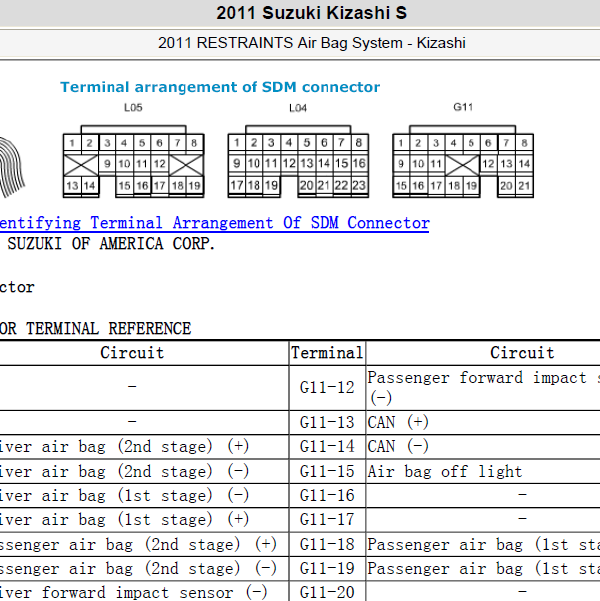Viewport: 600px width, 601px height.
Task: Open the Identifying Terminal Arrangement Of SDM Connector link
Action: click(x=214, y=223)
